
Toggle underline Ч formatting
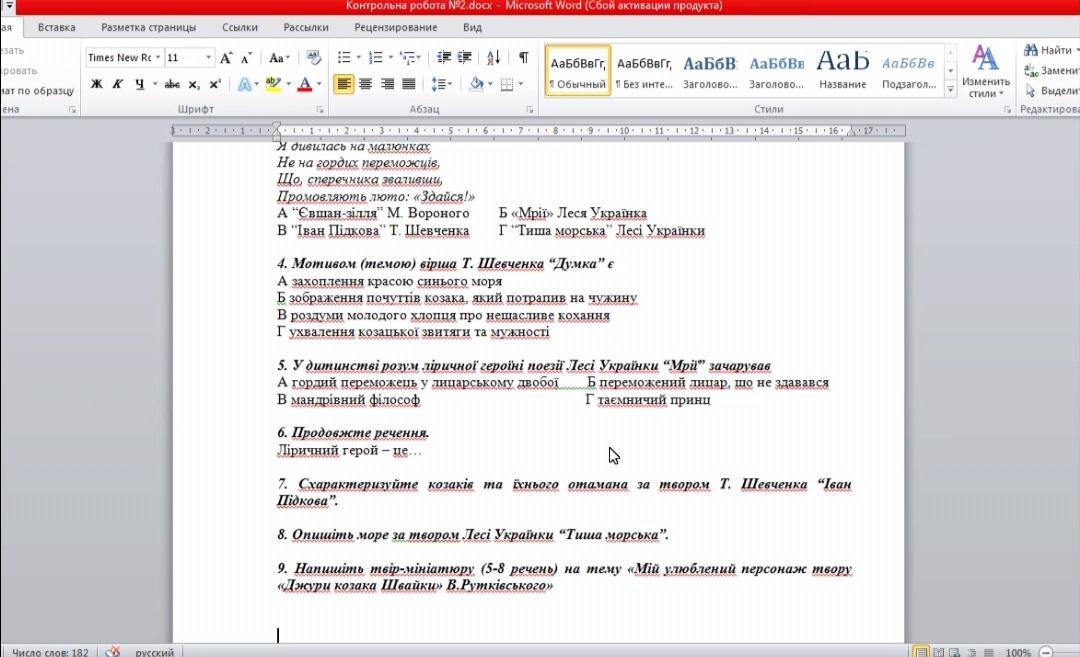point(140,84)
